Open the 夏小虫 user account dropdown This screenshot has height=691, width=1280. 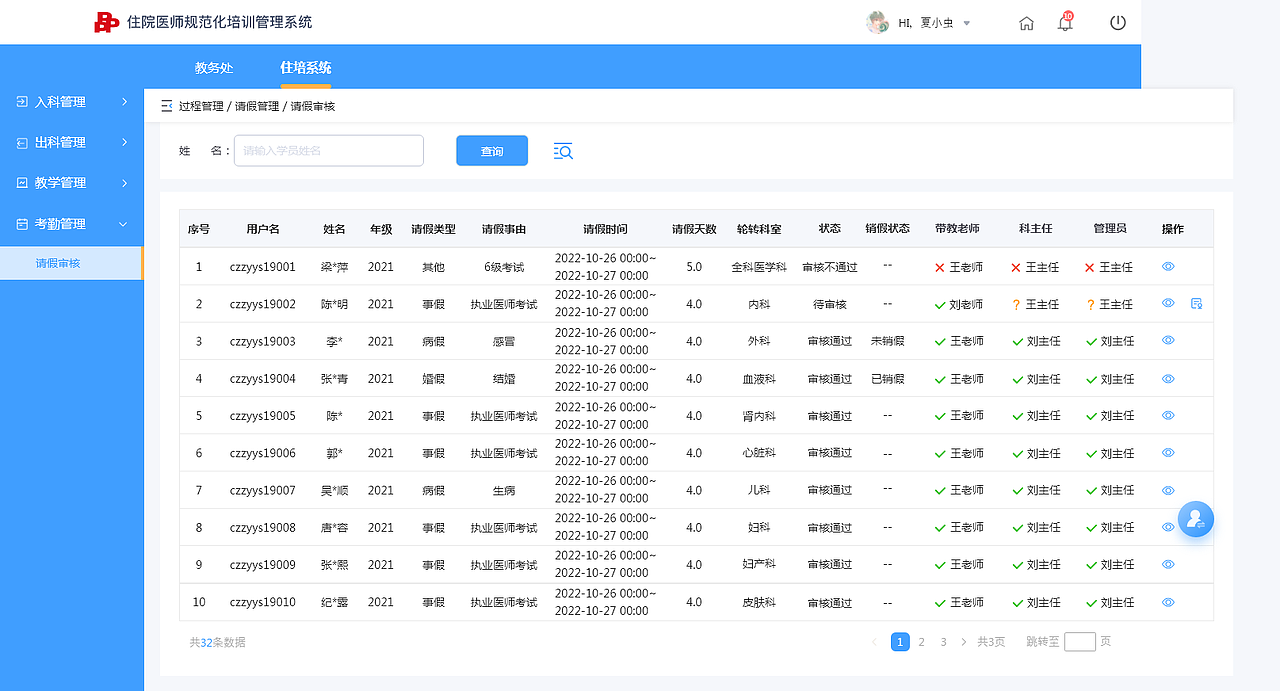tap(918, 22)
